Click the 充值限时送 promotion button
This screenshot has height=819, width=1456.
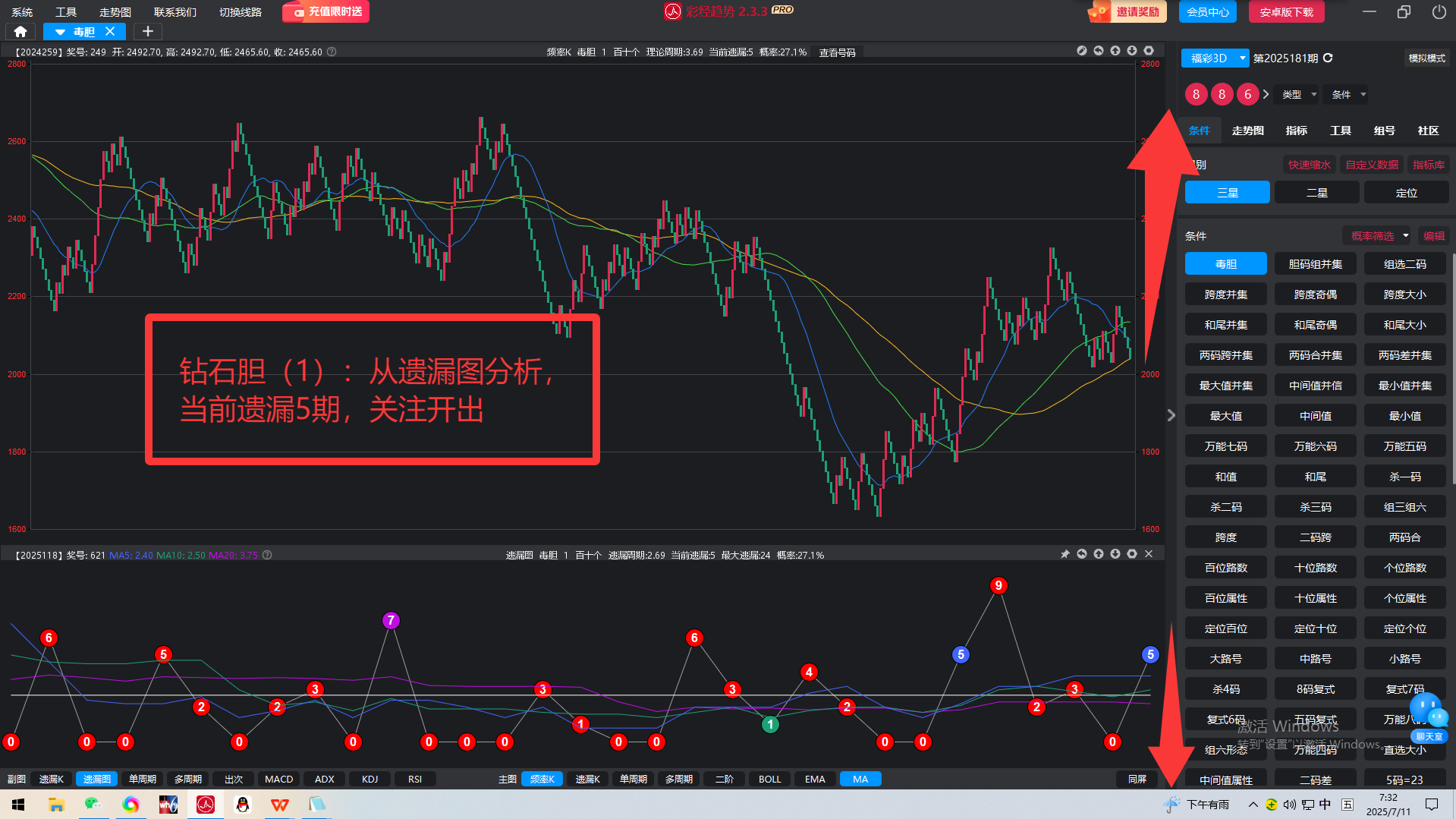coord(326,12)
